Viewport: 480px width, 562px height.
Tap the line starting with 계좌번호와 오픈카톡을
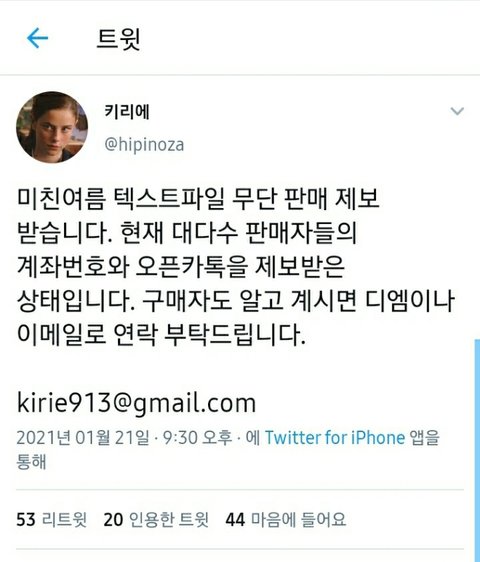[181, 267]
